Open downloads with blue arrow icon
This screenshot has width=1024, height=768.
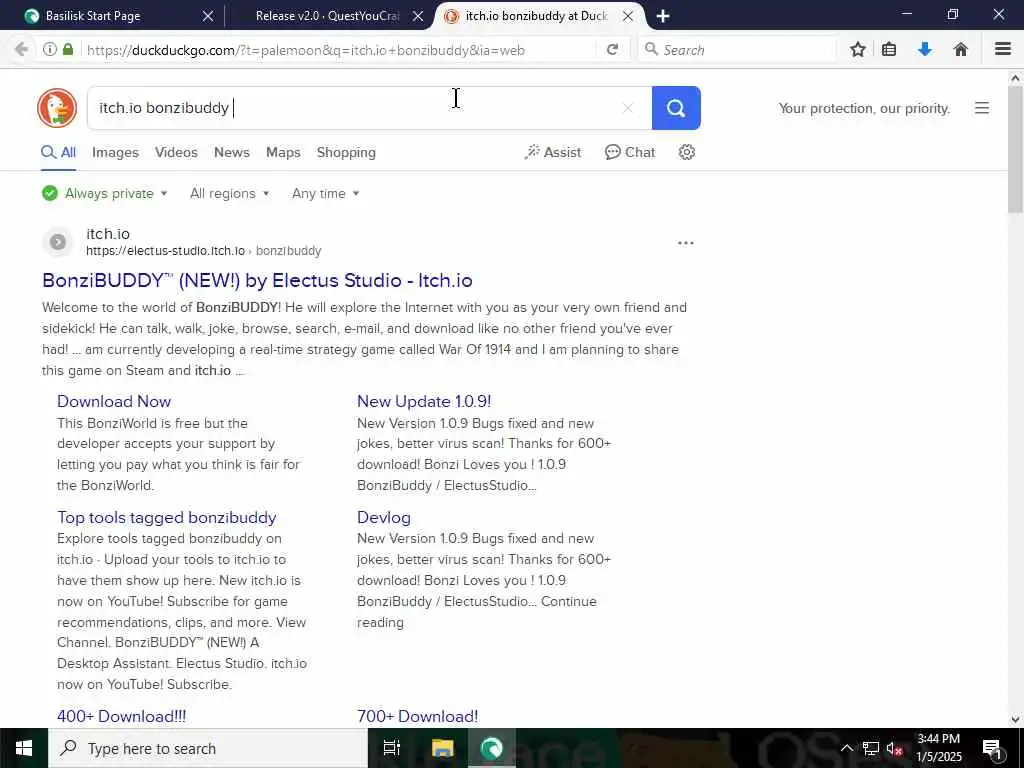(925, 50)
